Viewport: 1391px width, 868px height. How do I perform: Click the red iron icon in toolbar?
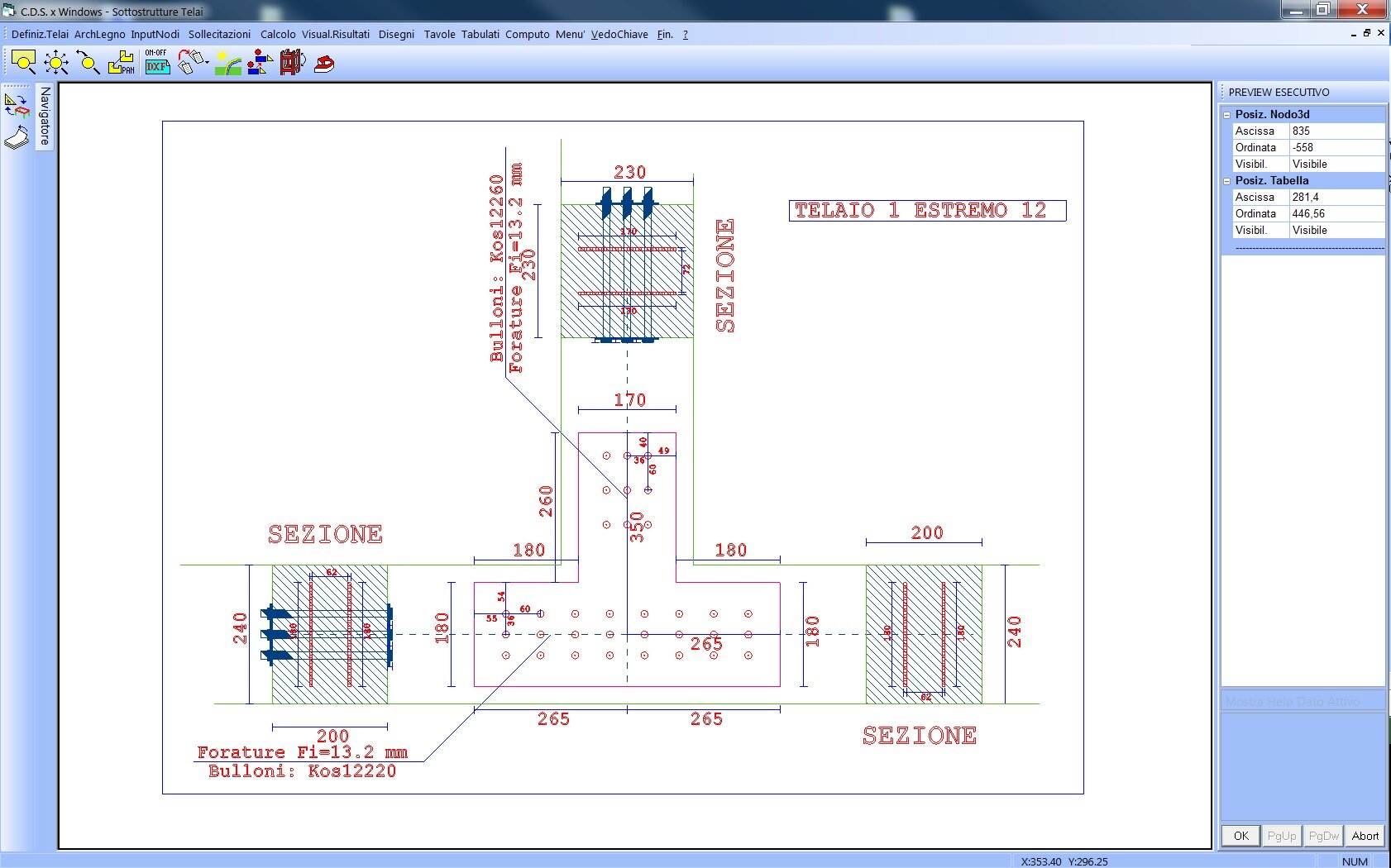tap(324, 64)
